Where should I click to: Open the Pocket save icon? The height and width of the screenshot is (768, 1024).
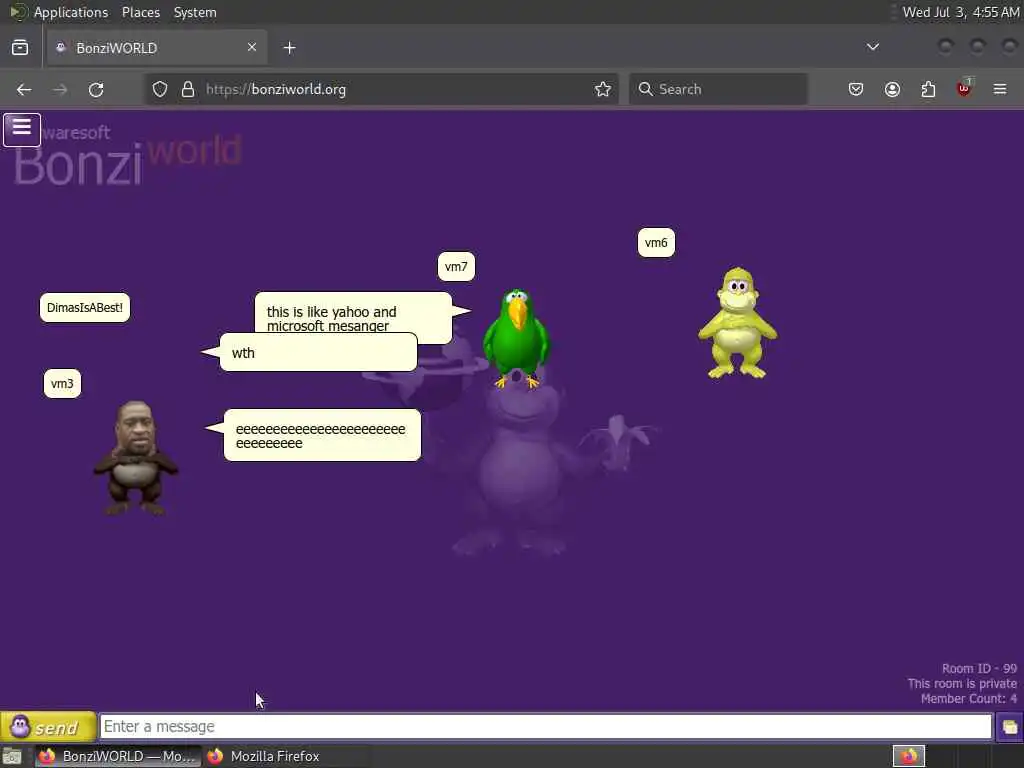tap(856, 89)
